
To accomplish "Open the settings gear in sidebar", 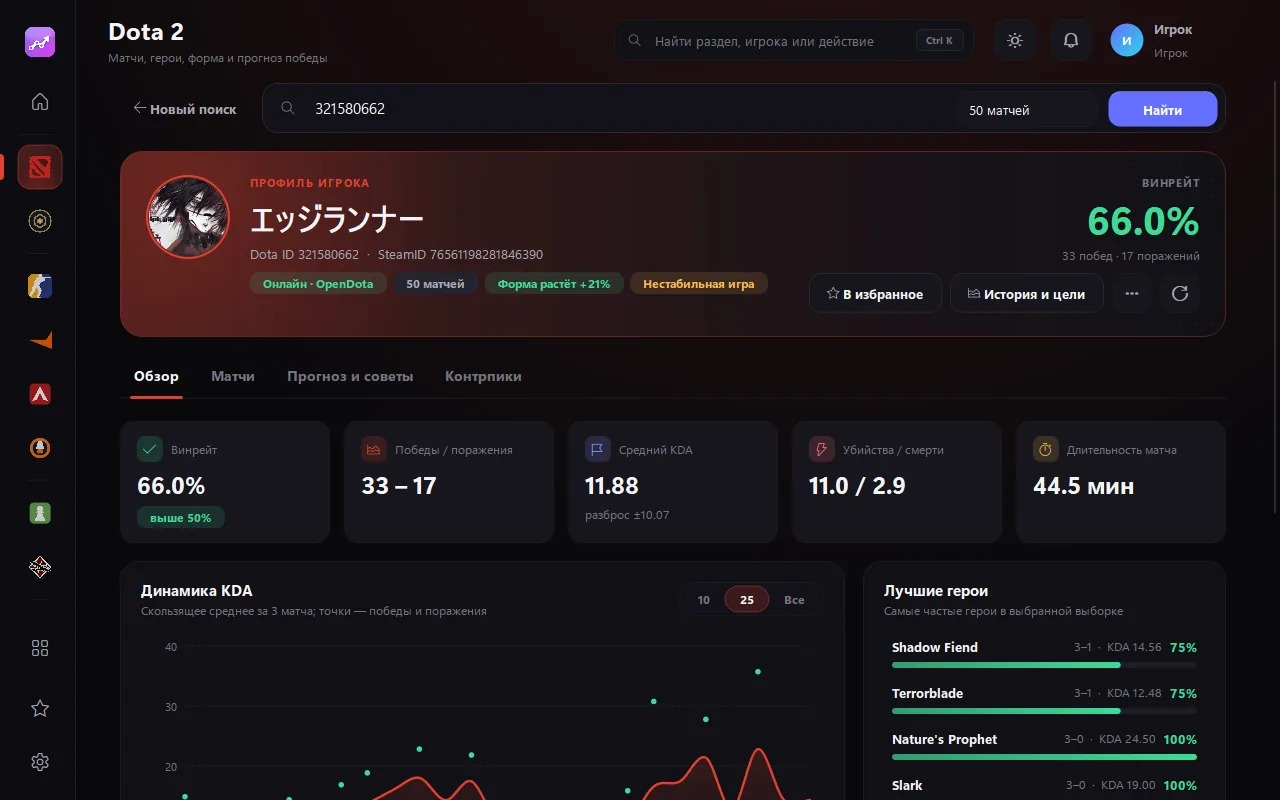I will [x=40, y=762].
